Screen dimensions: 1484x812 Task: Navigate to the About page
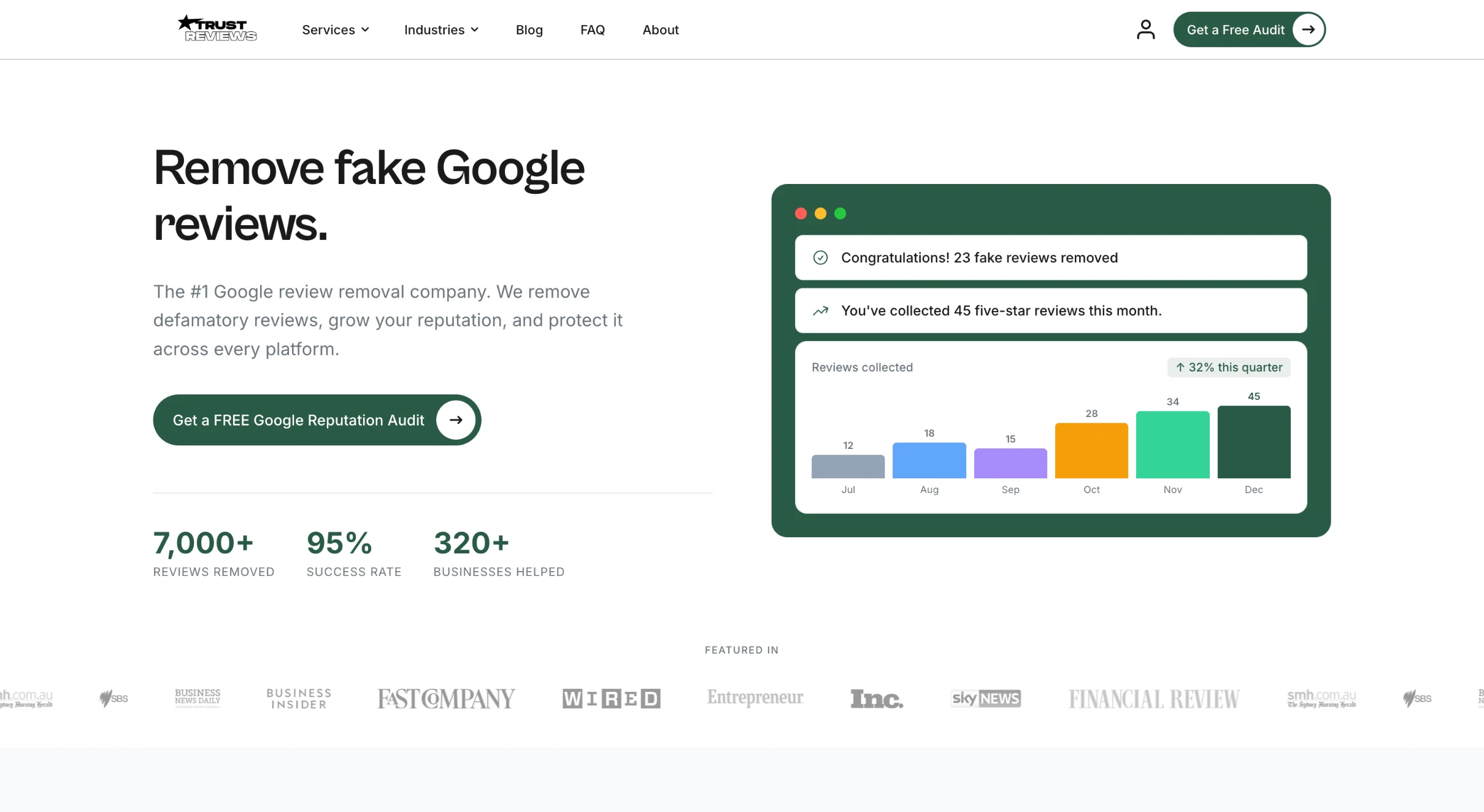click(x=660, y=29)
